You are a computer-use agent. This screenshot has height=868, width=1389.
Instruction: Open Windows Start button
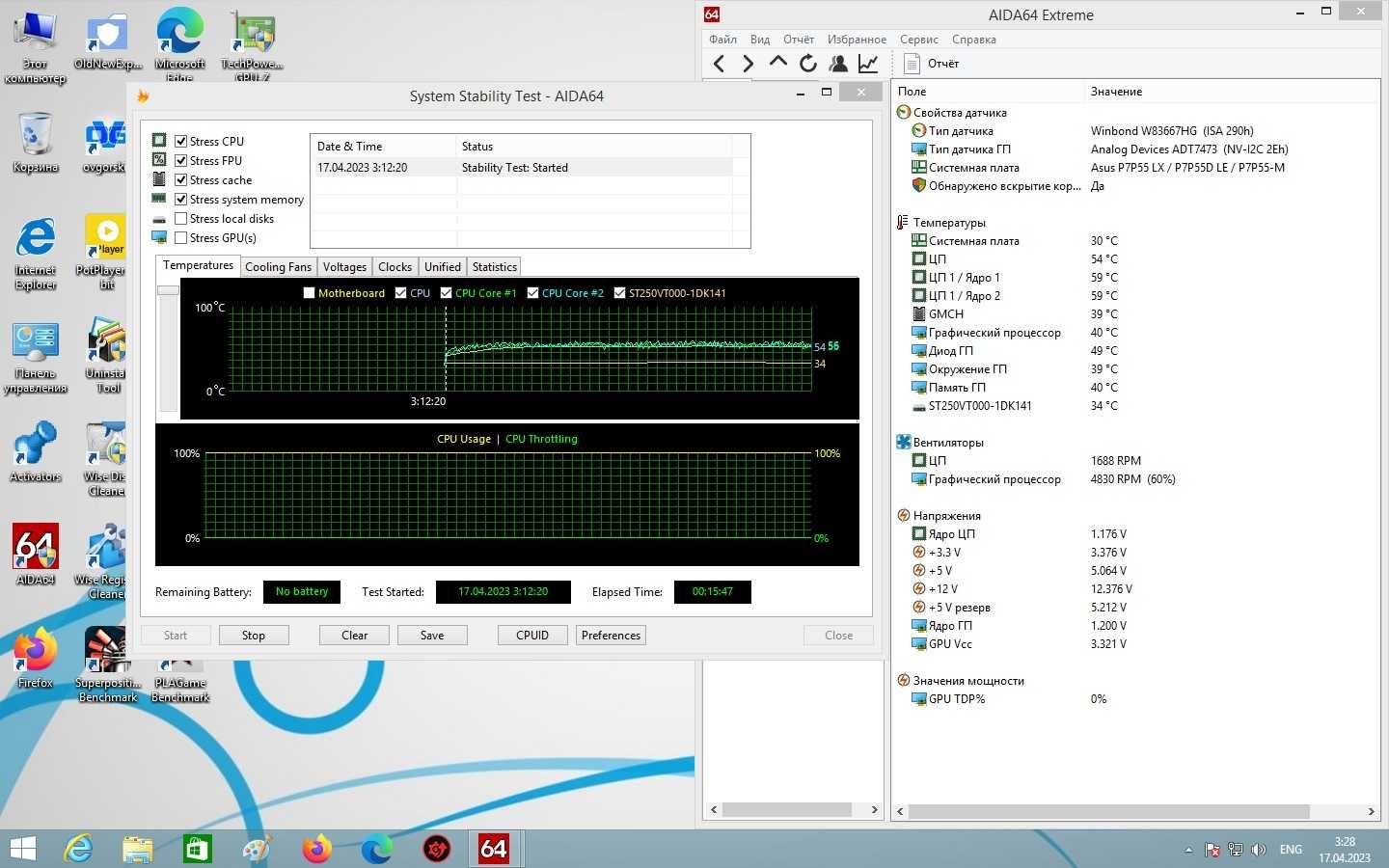22,849
